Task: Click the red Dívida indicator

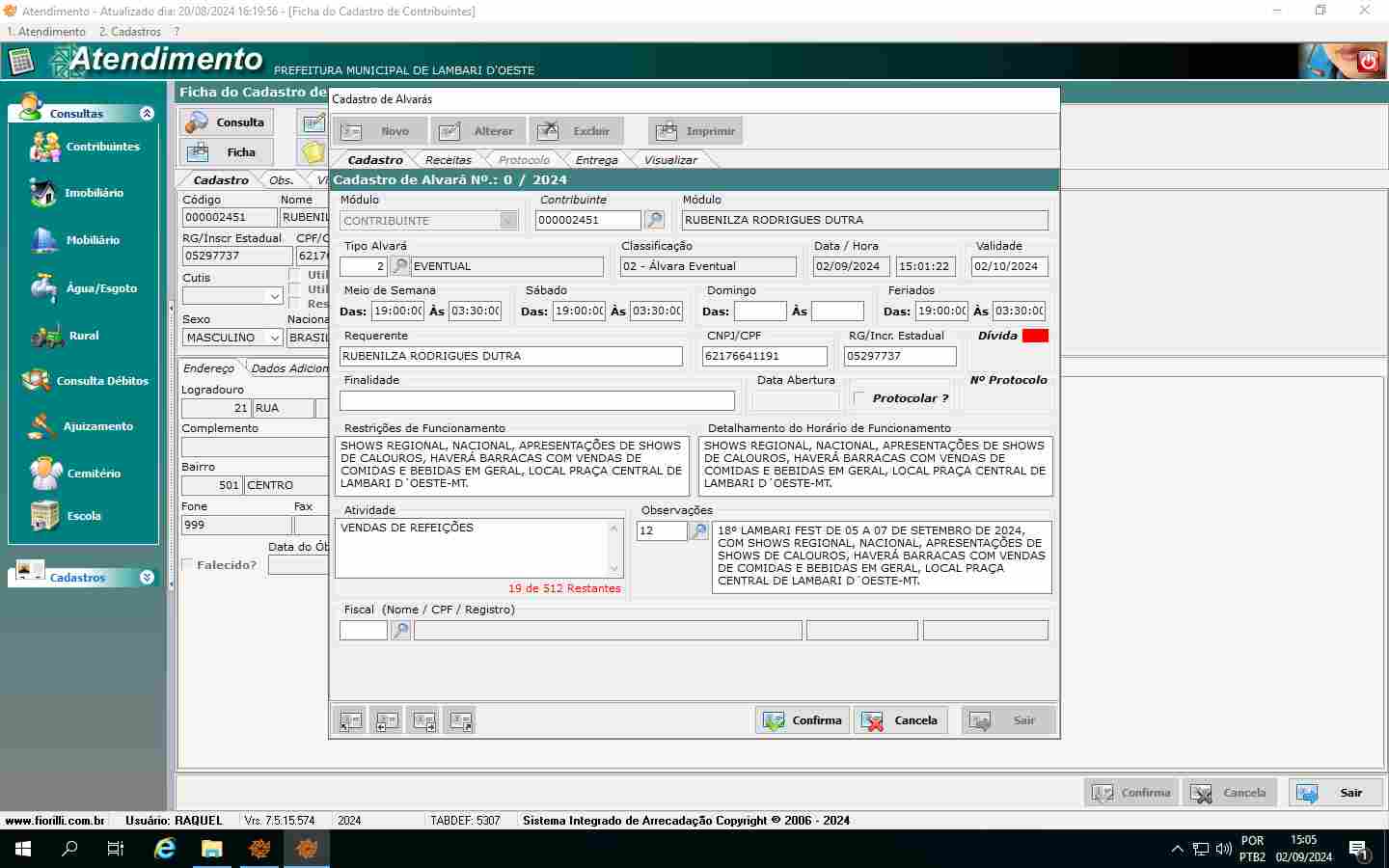Action: (1035, 336)
